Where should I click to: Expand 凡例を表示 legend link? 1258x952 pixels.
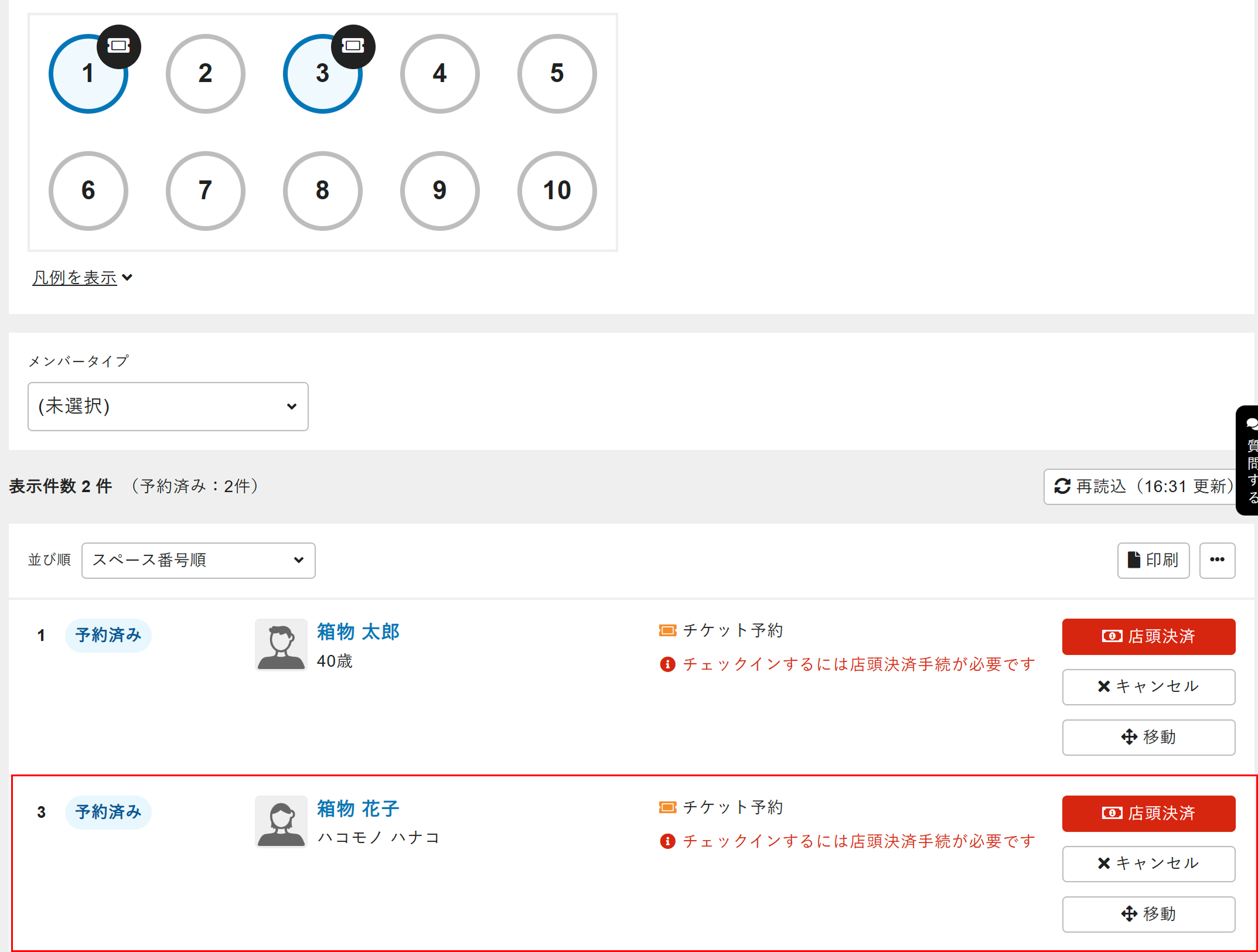pyautogui.click(x=82, y=278)
